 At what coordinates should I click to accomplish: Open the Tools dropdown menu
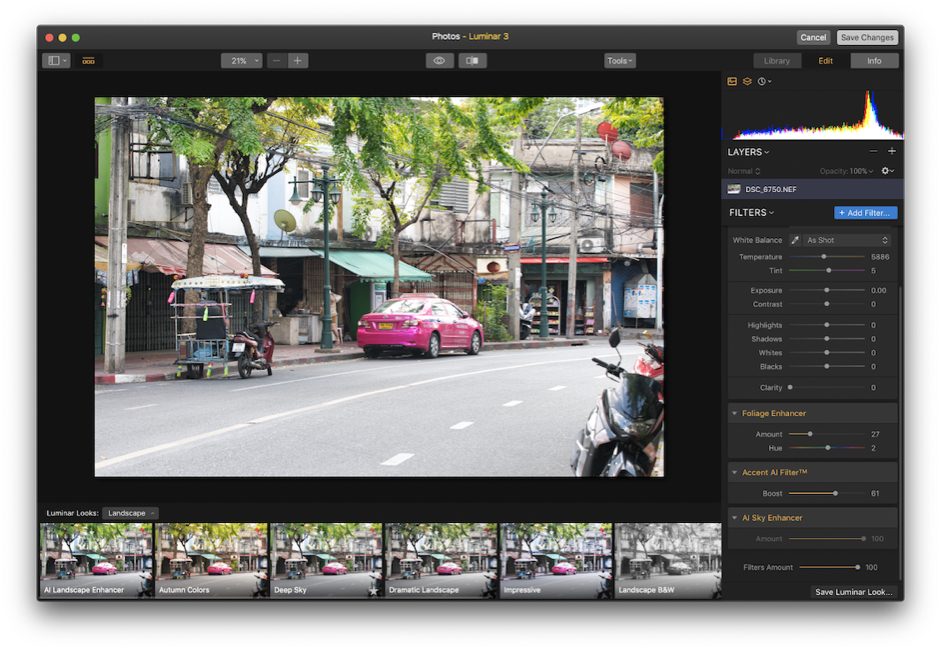(x=619, y=61)
